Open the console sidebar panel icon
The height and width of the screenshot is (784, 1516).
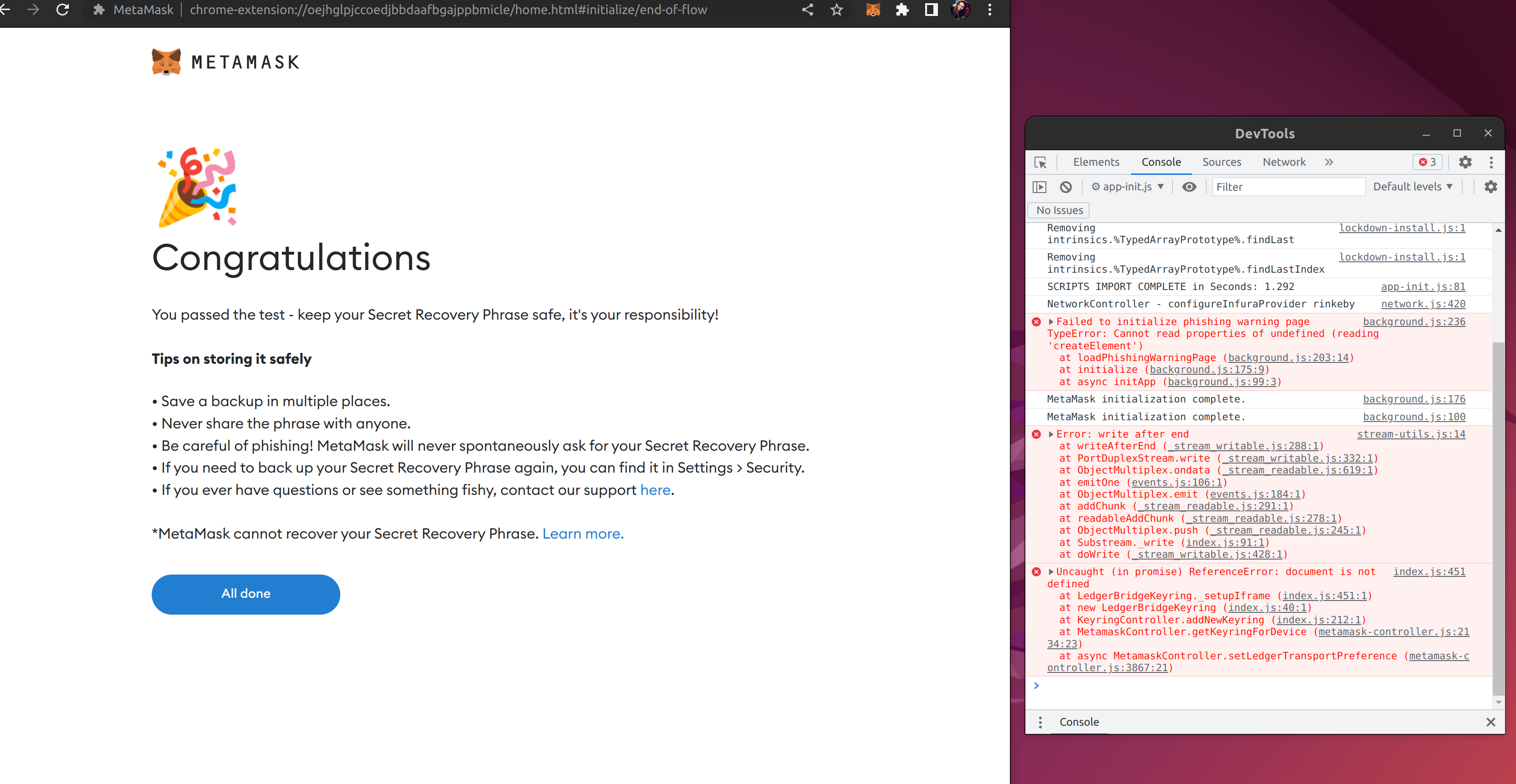click(1040, 187)
